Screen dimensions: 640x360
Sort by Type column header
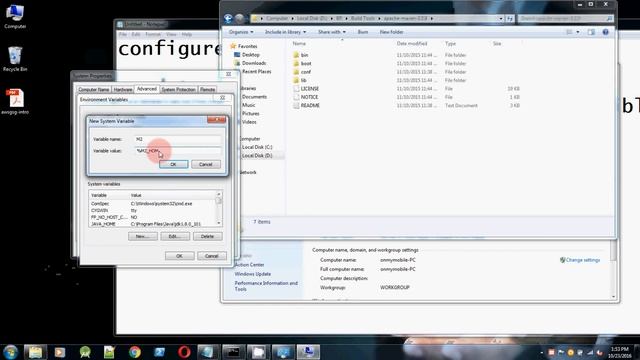click(450, 43)
